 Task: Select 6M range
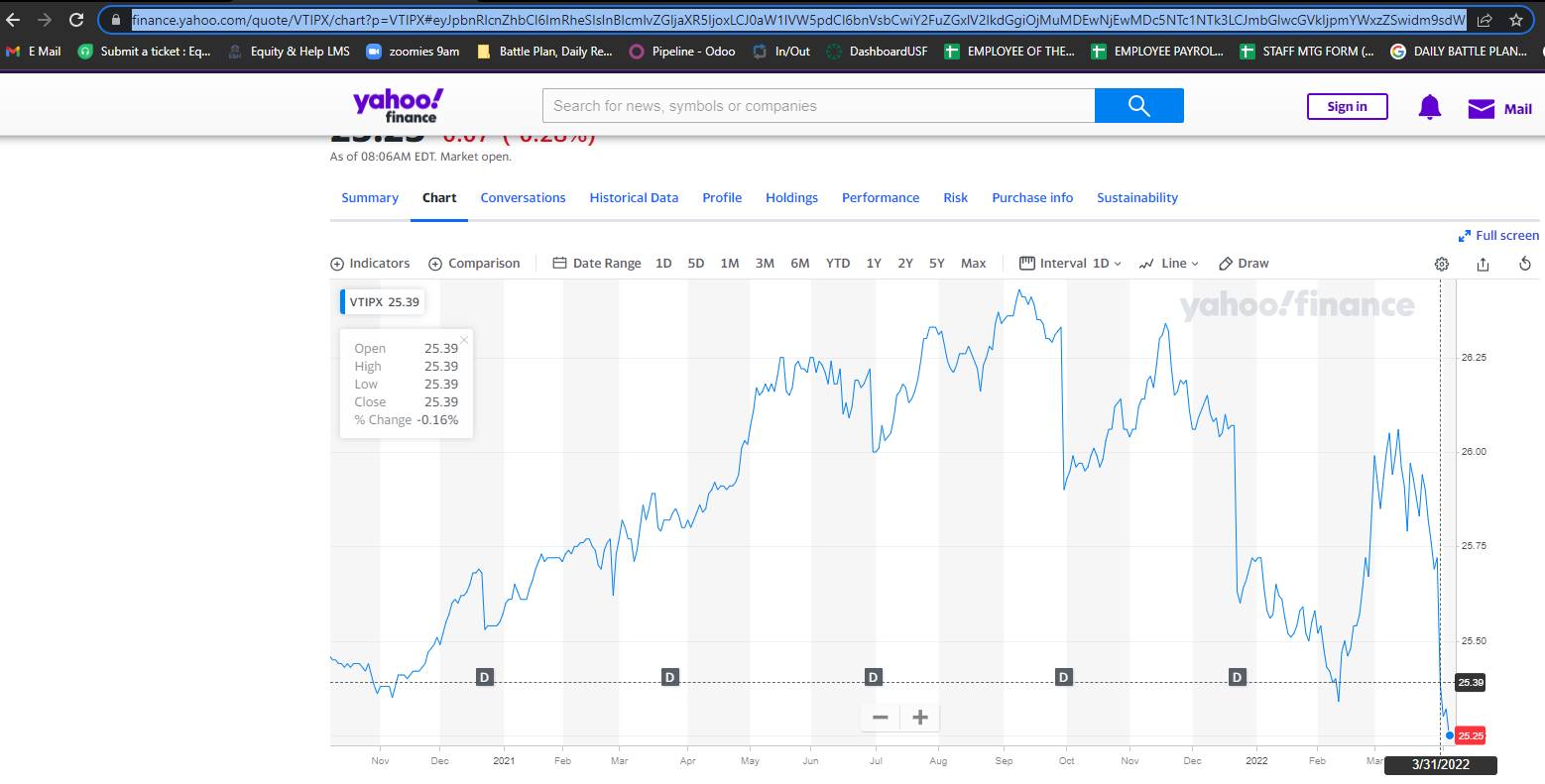tap(800, 264)
